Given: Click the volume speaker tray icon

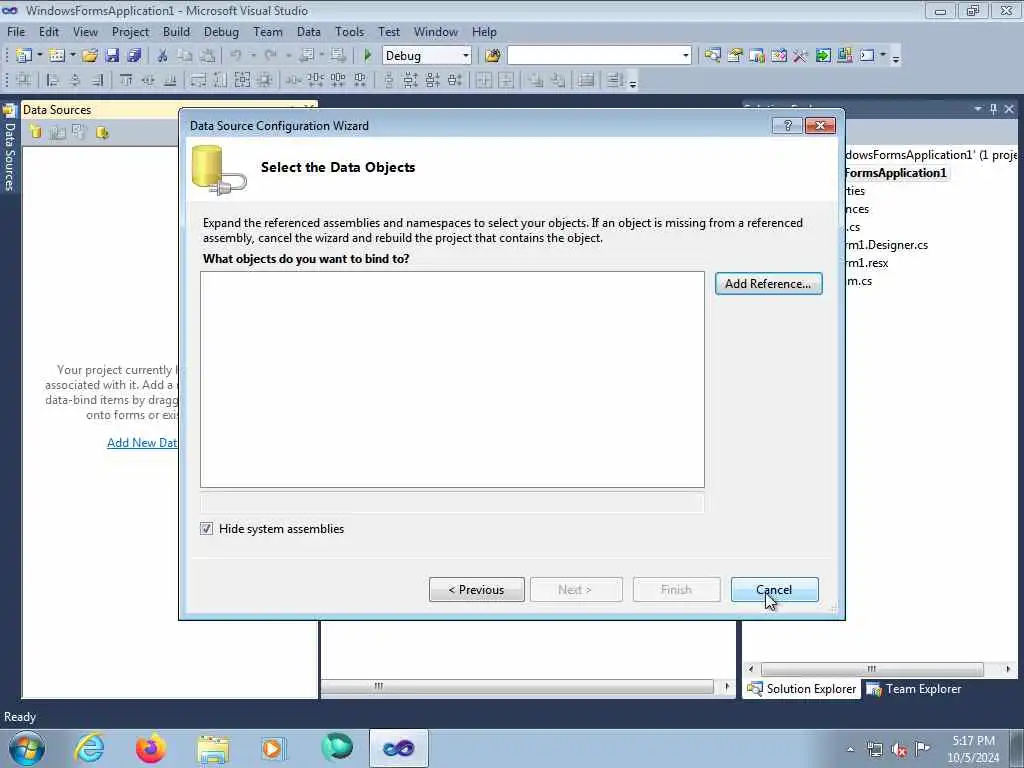Looking at the screenshot, I should pyautogui.click(x=899, y=750).
